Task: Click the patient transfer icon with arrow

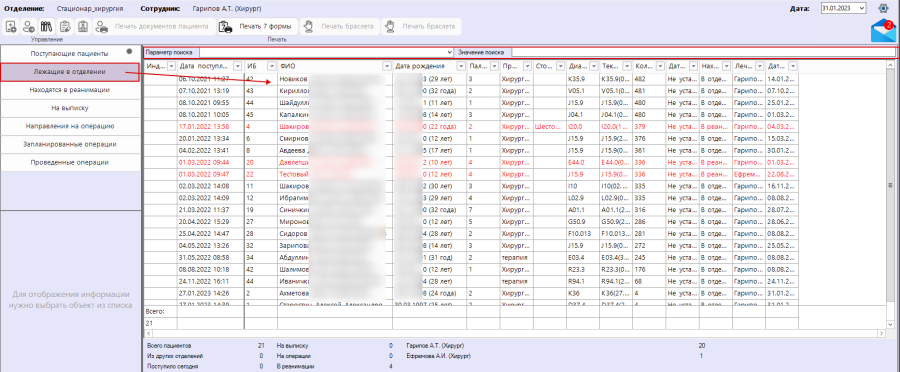Action: (28, 26)
